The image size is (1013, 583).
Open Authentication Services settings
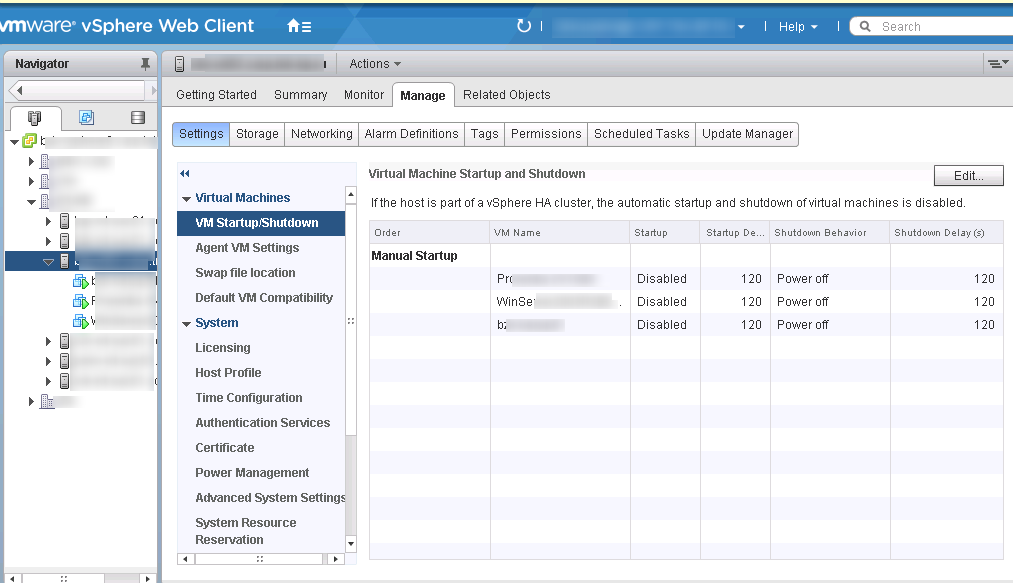point(261,423)
